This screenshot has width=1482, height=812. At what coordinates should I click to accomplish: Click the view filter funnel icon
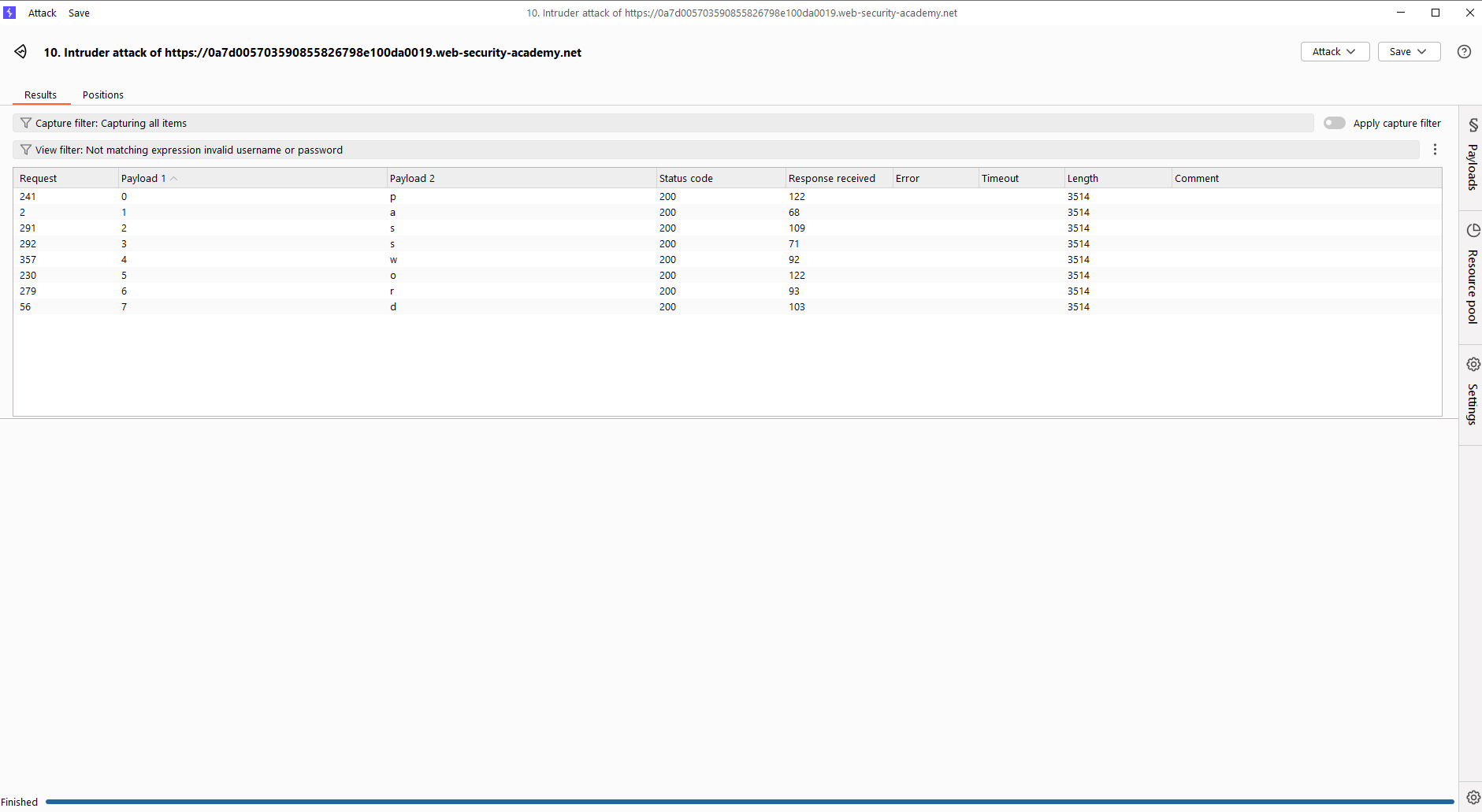[x=25, y=150]
